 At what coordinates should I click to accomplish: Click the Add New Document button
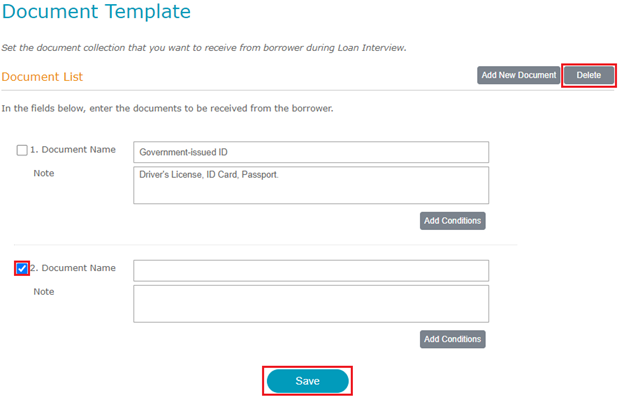(x=518, y=75)
